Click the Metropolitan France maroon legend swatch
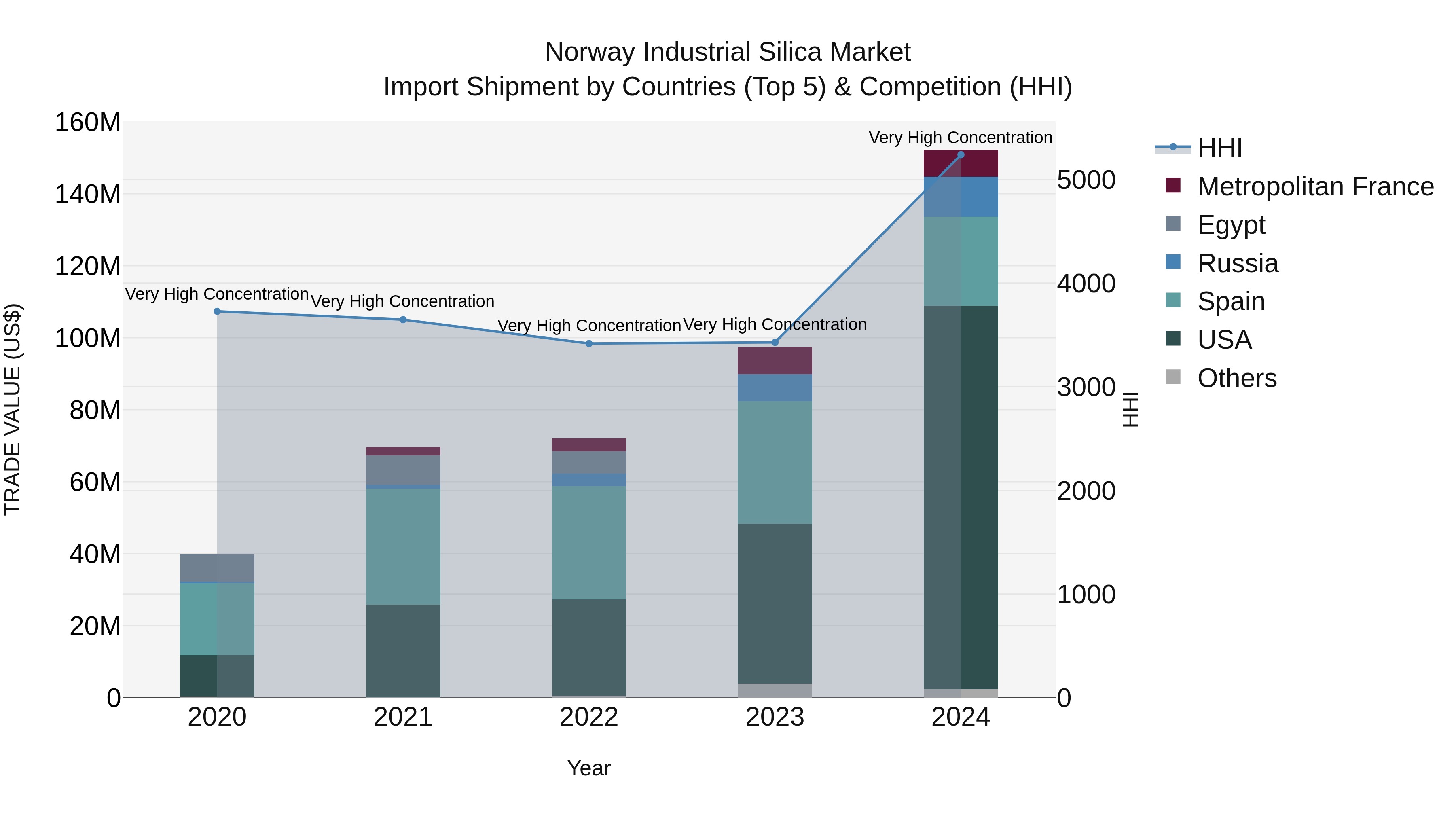1456x819 pixels. (1173, 185)
